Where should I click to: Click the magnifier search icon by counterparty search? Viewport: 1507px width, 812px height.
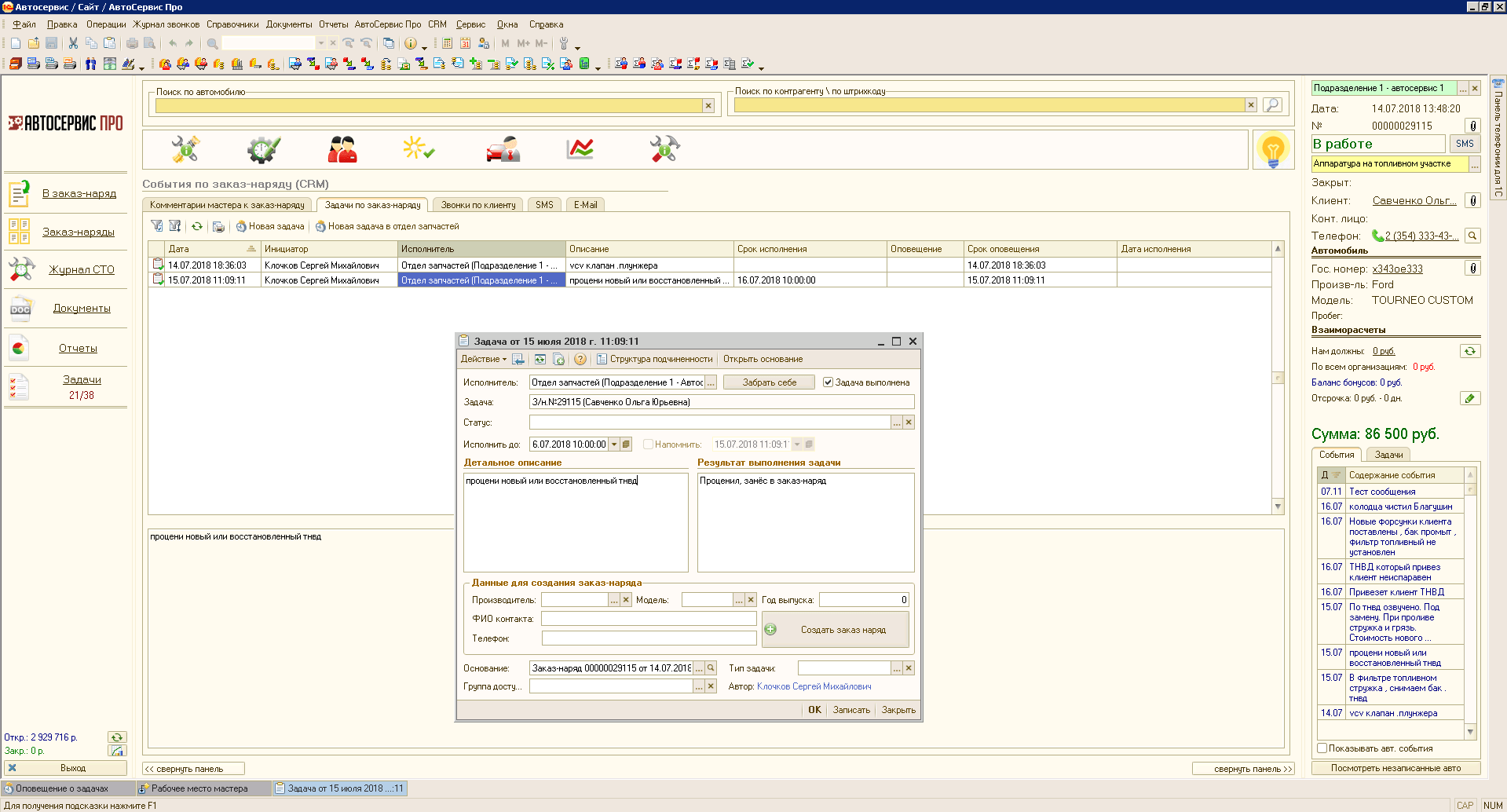coord(1272,104)
